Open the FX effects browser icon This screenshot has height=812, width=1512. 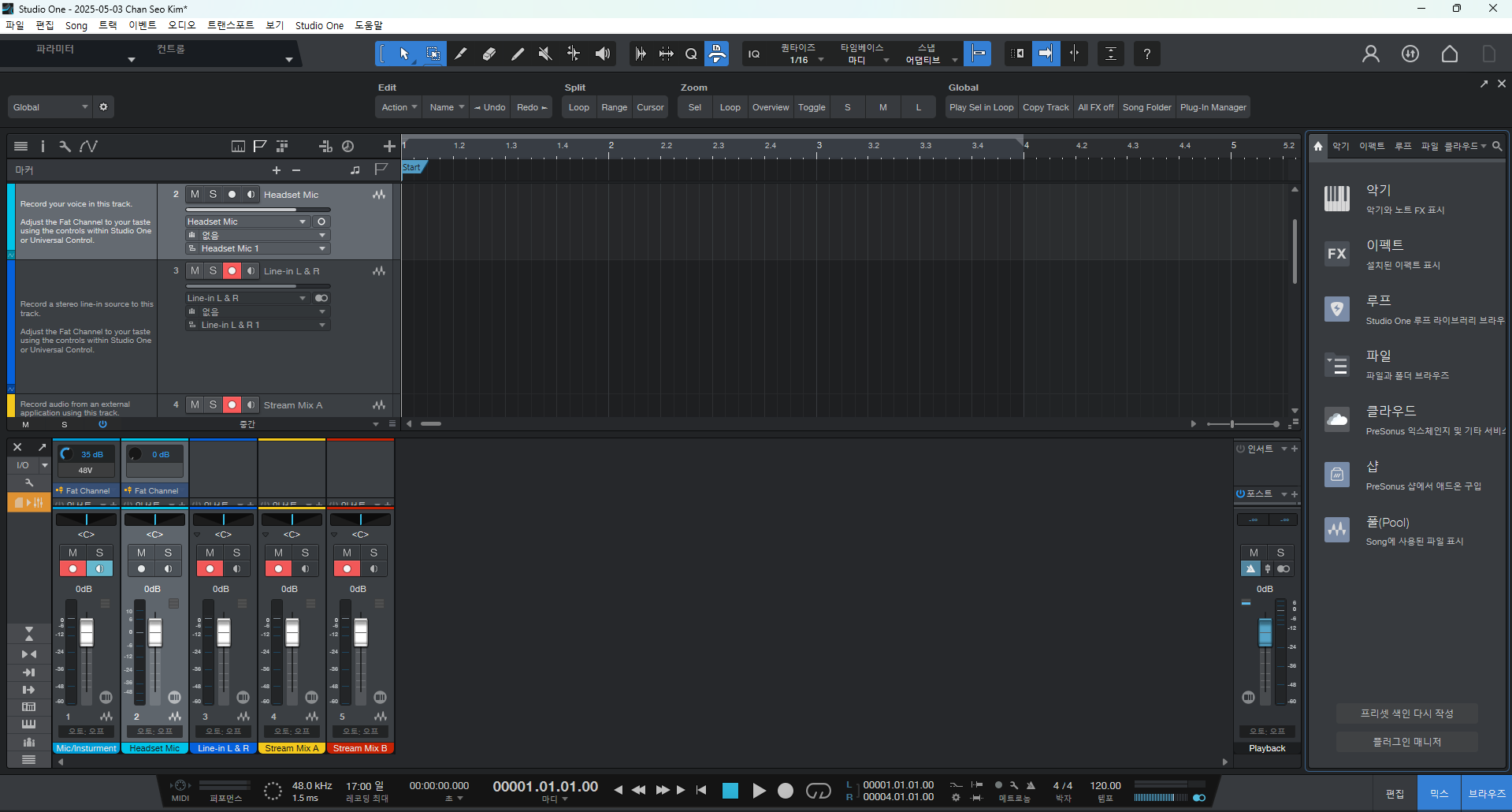point(1337,253)
